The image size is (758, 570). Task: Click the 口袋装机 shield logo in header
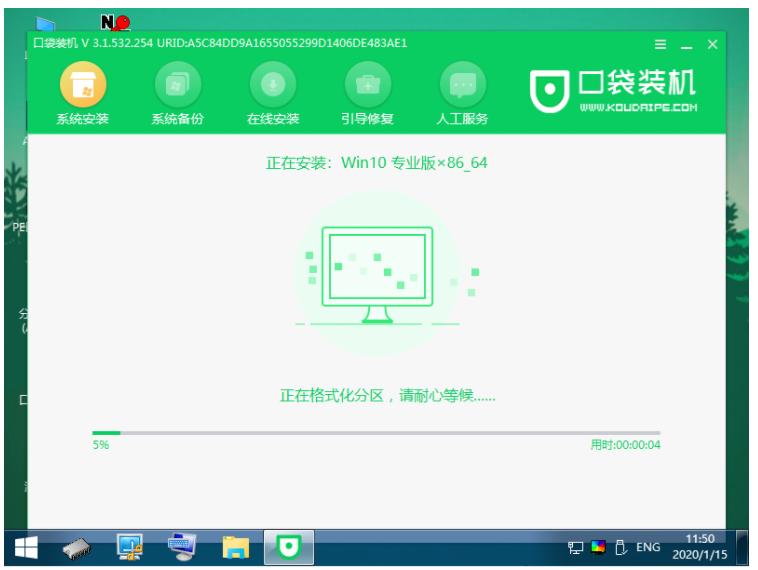[549, 90]
